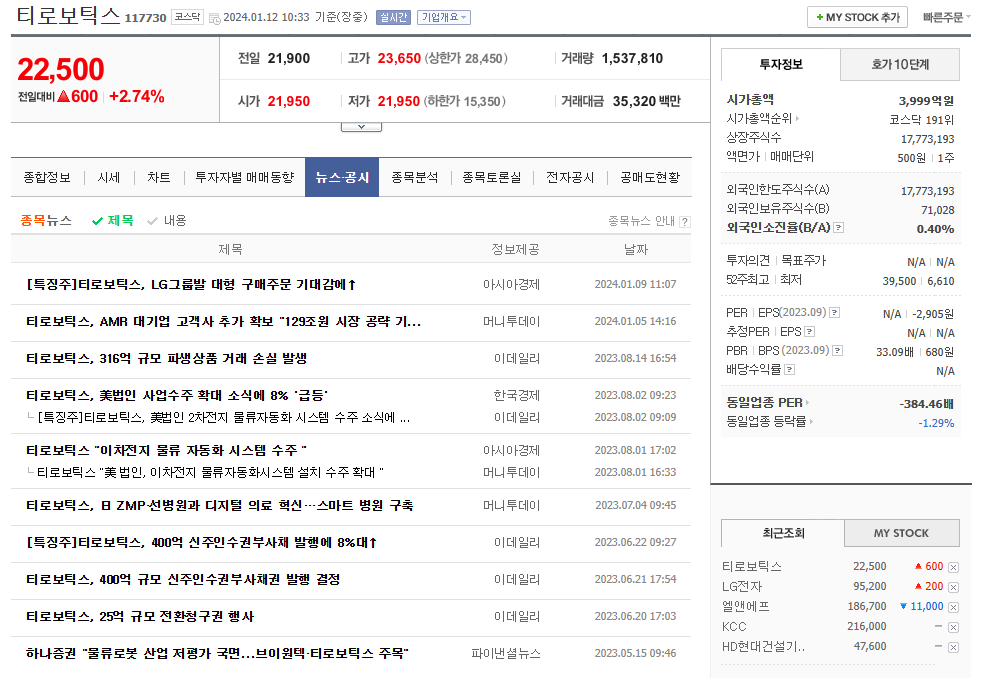Toggle the 내용 search filter
Screen dimensions: 981x678
(167, 221)
